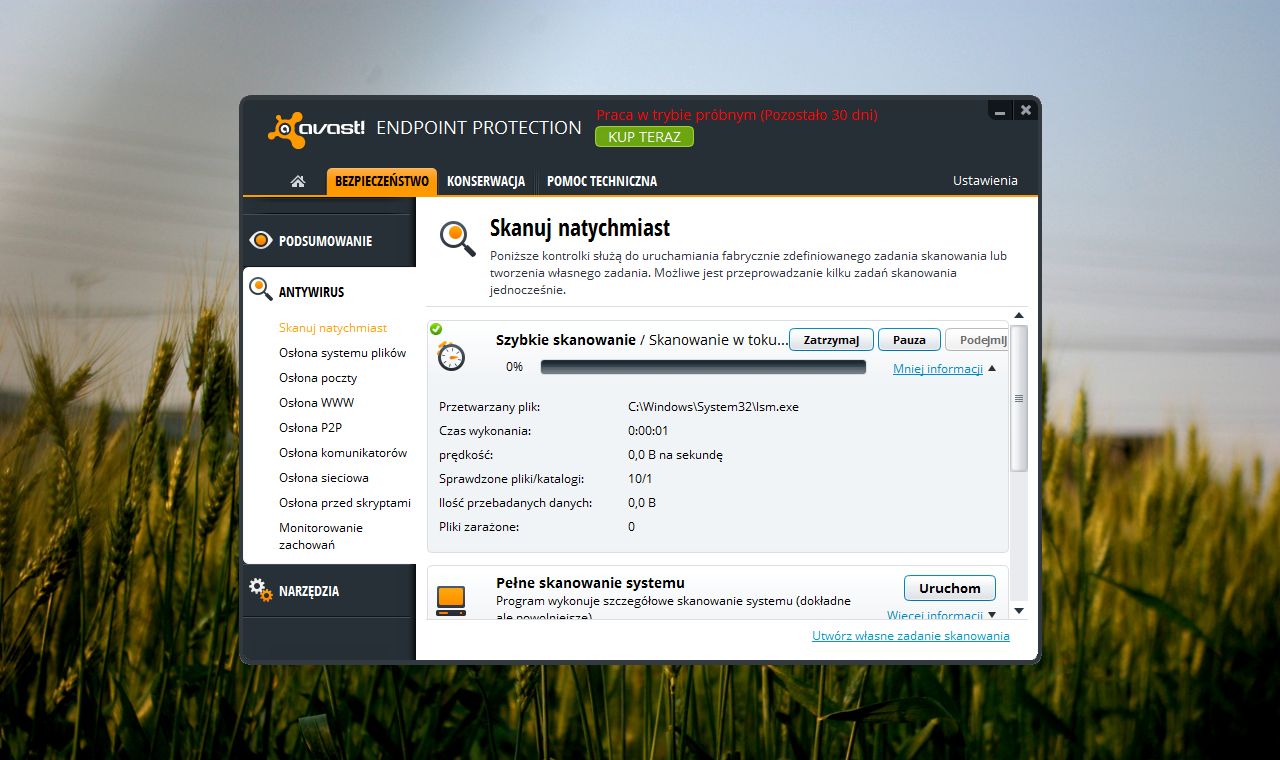Open Osłona komunikatorów
Screen dimensions: 1280x760
pyautogui.click(x=343, y=453)
